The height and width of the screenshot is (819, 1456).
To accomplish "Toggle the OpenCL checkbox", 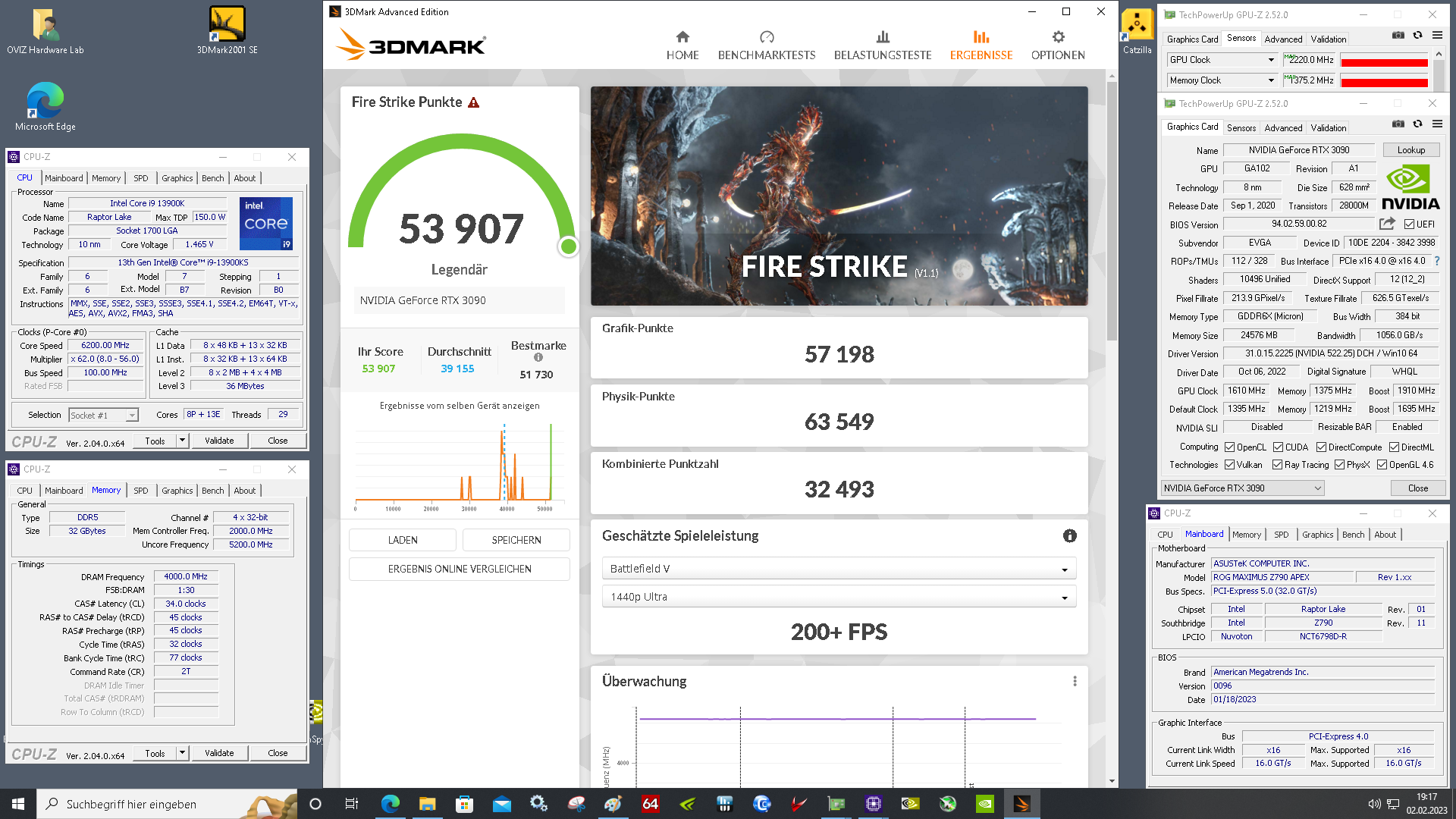I will point(1229,447).
